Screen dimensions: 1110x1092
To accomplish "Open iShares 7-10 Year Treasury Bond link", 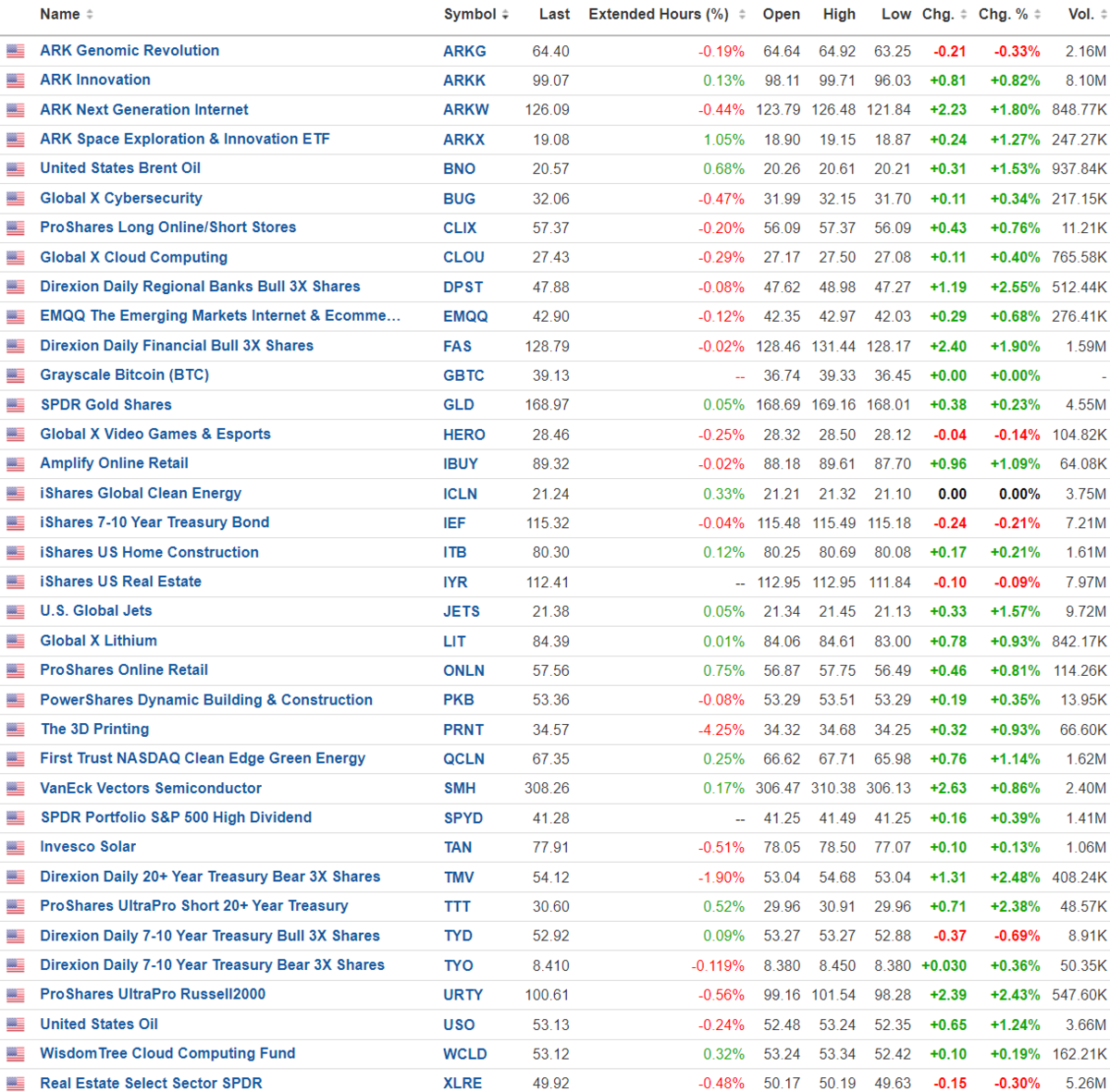I will (x=154, y=522).
